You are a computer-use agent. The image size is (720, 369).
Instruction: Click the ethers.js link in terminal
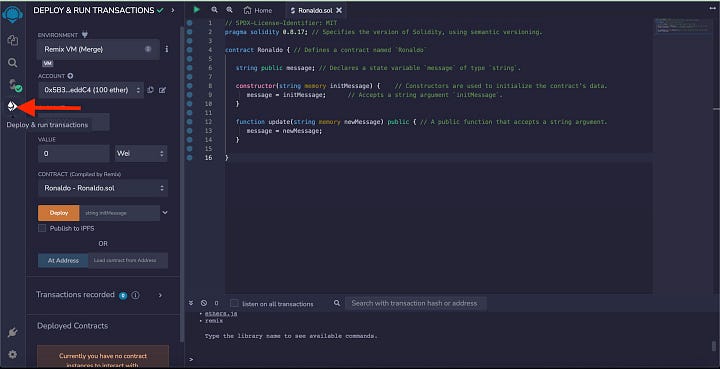(221, 314)
